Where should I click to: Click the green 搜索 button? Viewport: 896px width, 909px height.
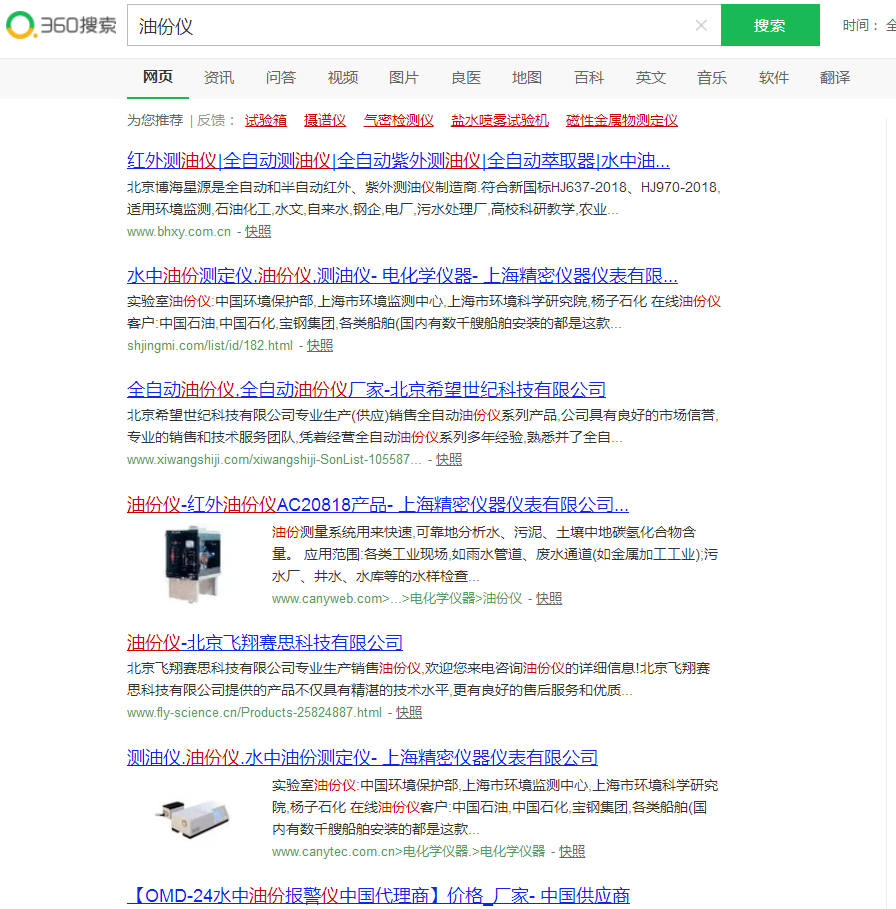click(x=770, y=25)
